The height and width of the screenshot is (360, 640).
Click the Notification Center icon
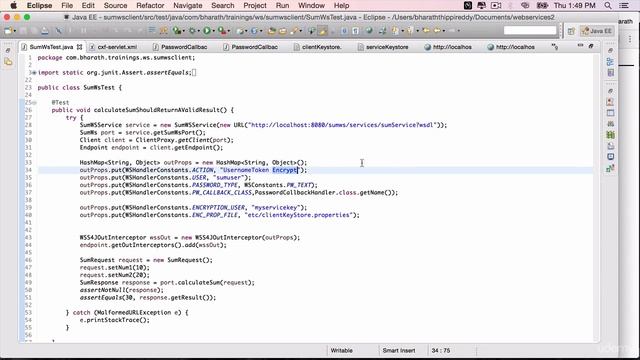(x=624, y=6)
